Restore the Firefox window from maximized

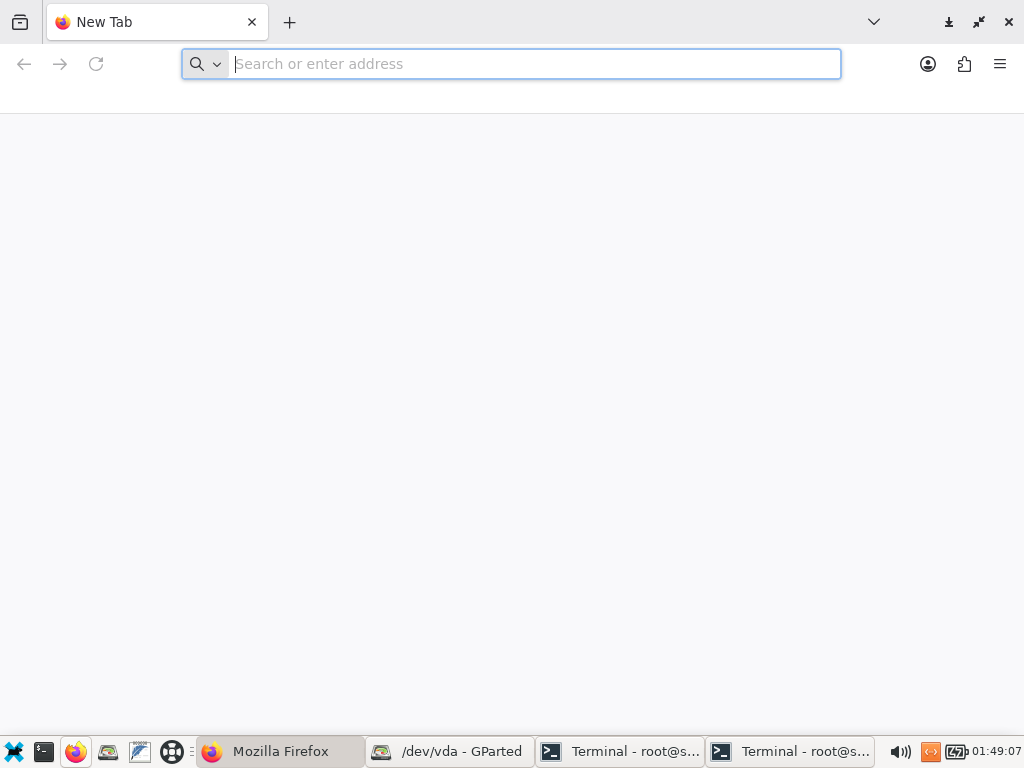979,22
